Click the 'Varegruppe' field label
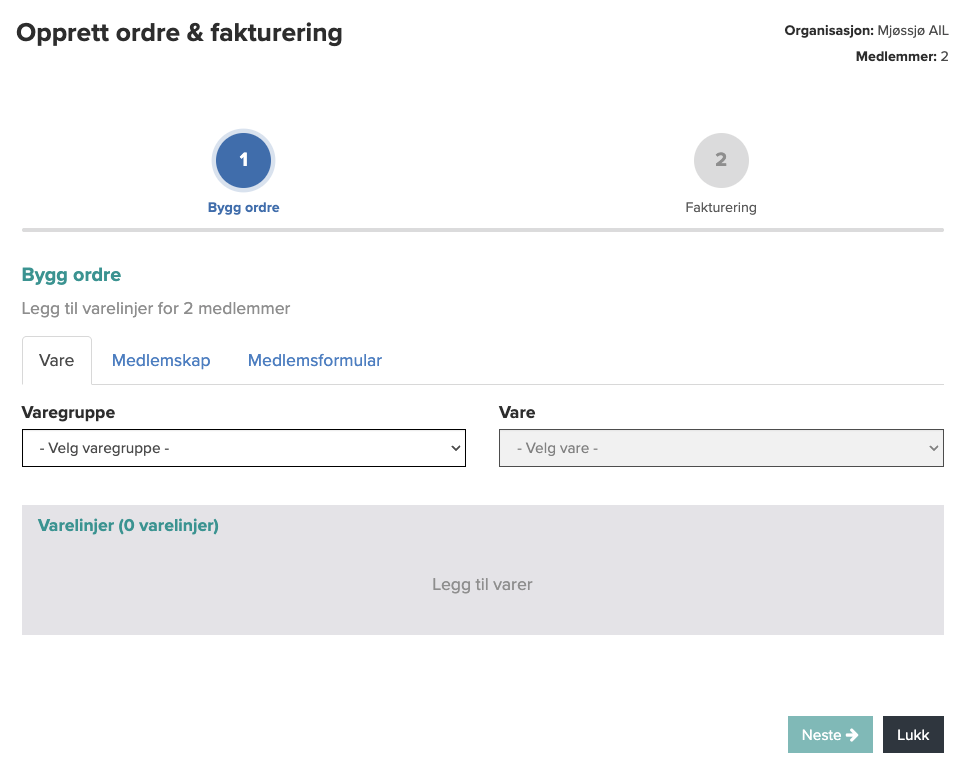 (68, 412)
